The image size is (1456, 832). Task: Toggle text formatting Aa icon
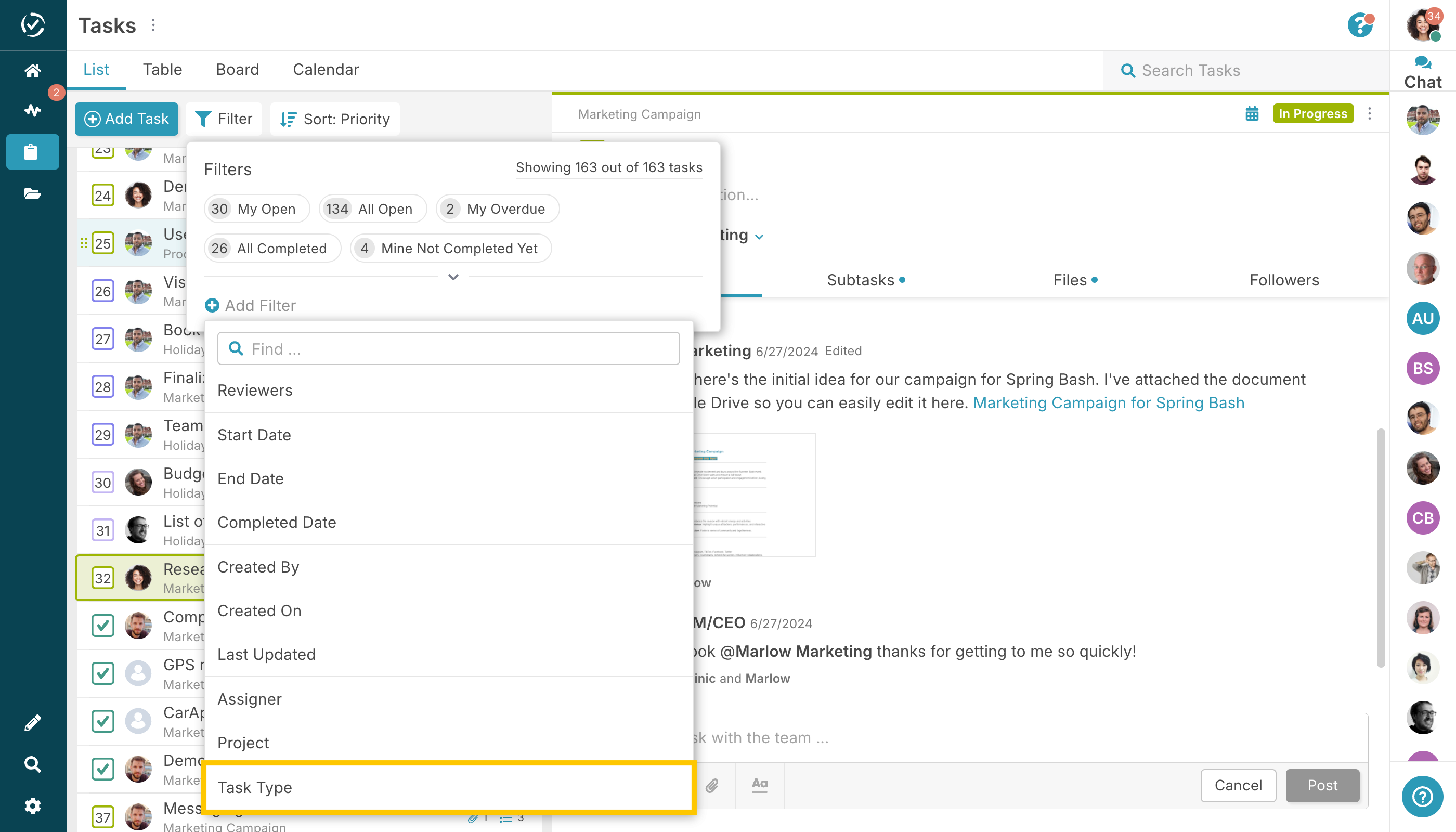(x=759, y=785)
